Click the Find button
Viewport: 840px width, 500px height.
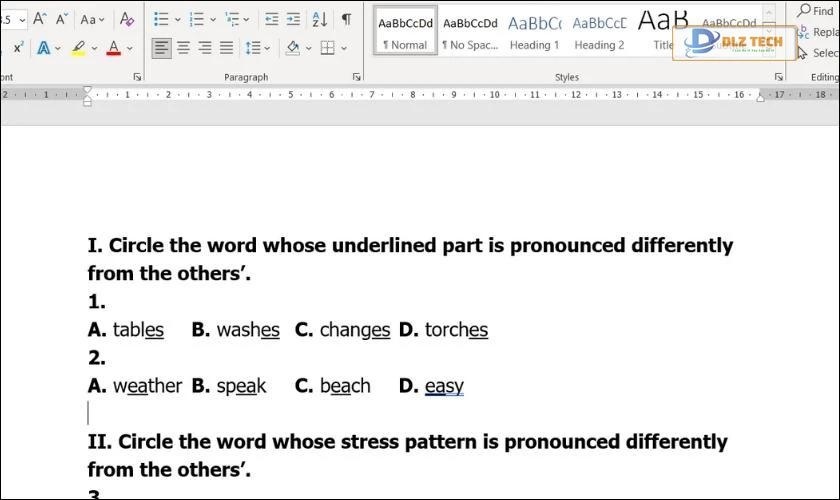click(815, 10)
